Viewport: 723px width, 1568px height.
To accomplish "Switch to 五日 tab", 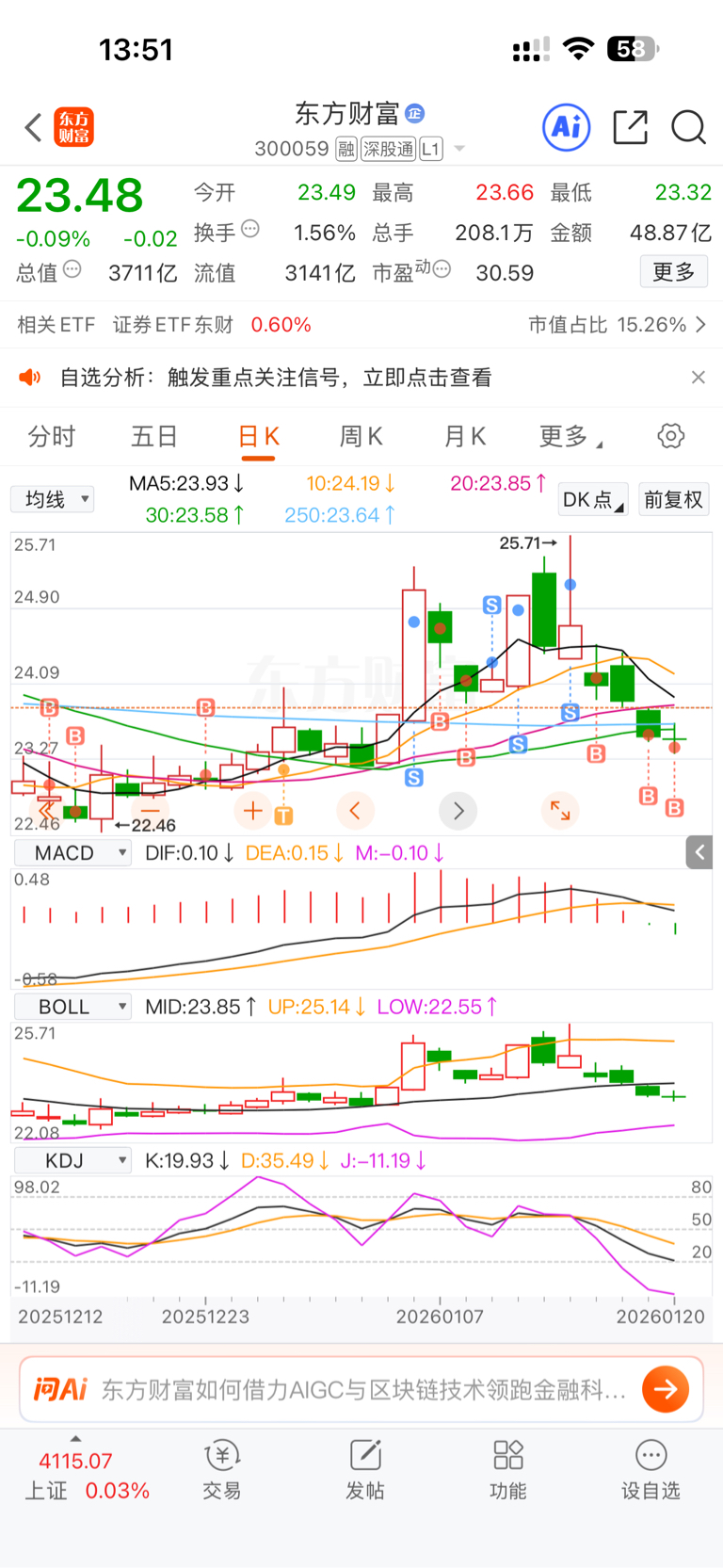I will (x=154, y=436).
